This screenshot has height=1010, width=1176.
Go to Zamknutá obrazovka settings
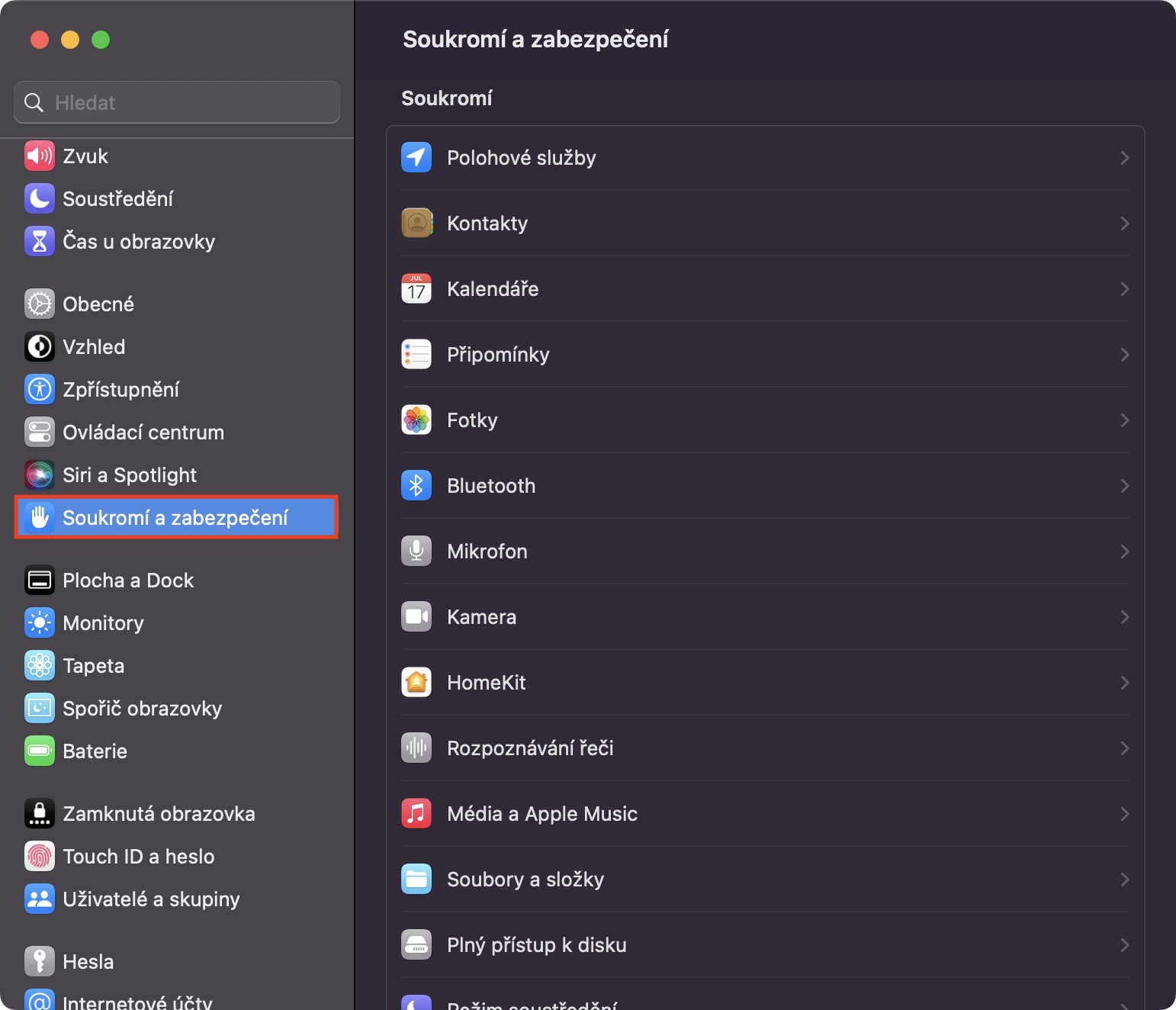click(159, 814)
